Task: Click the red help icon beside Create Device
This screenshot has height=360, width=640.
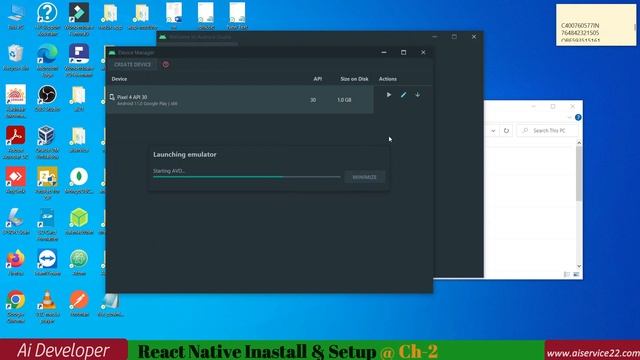Action: coord(166,64)
